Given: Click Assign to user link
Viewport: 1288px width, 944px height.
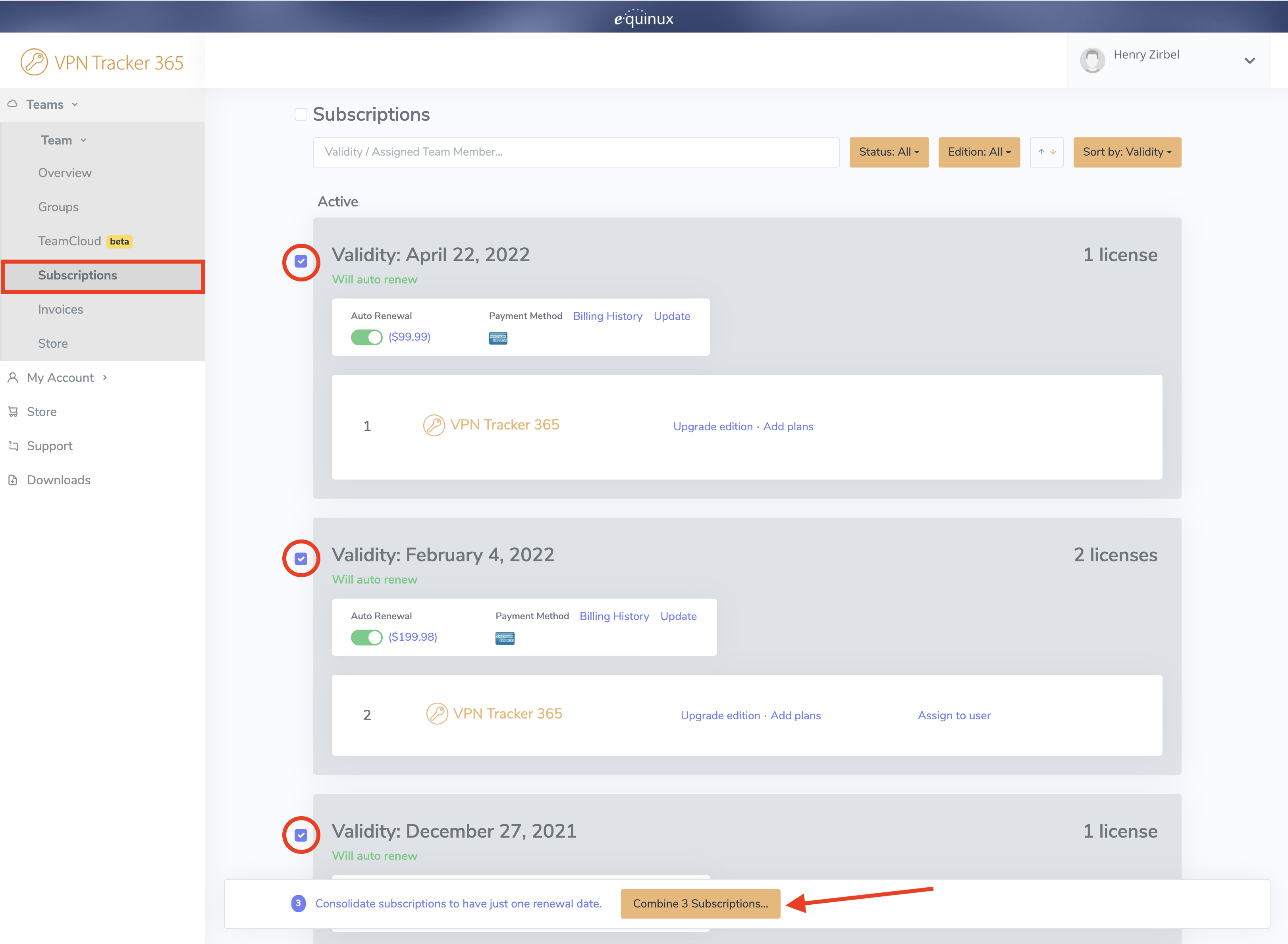Looking at the screenshot, I should click(x=954, y=715).
